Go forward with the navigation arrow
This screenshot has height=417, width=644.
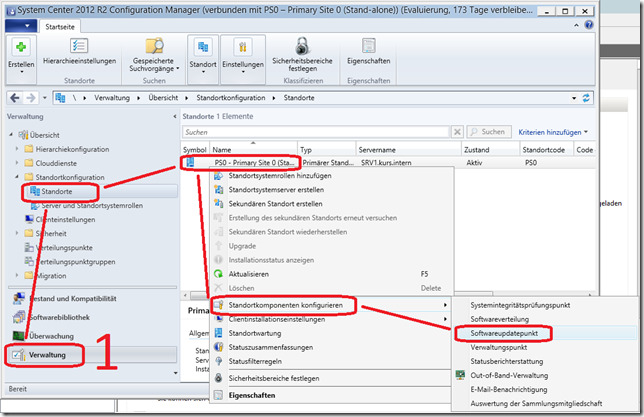pyautogui.click(x=31, y=98)
